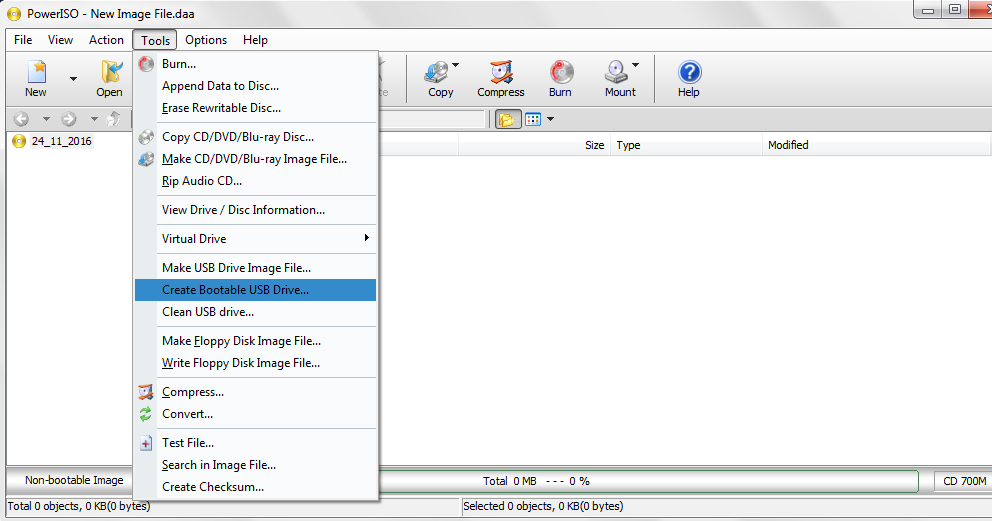Open the Options menu
The width and height of the screenshot is (992, 521).
[x=206, y=40]
